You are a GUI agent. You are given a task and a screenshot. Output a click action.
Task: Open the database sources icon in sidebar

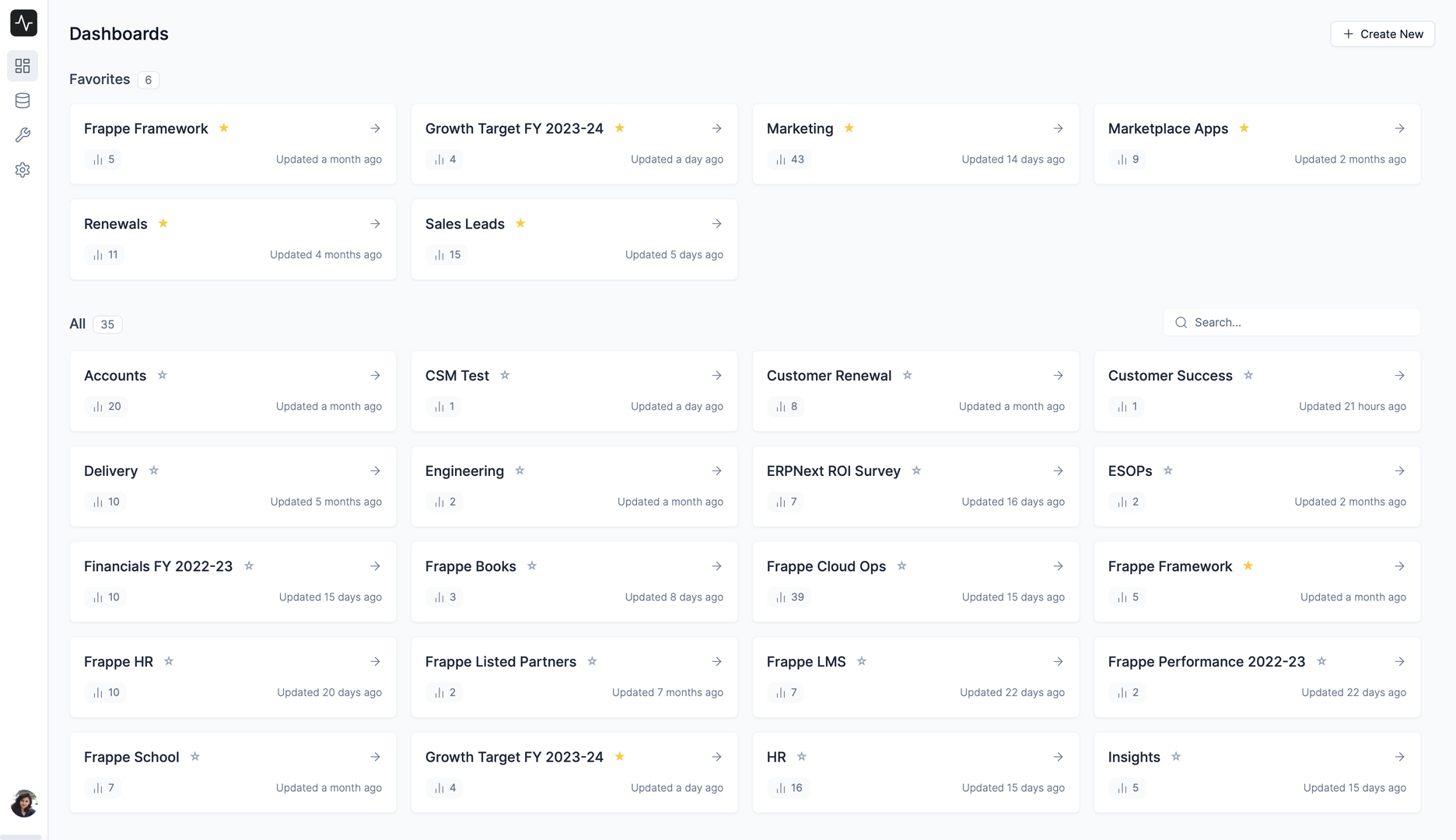point(23,100)
